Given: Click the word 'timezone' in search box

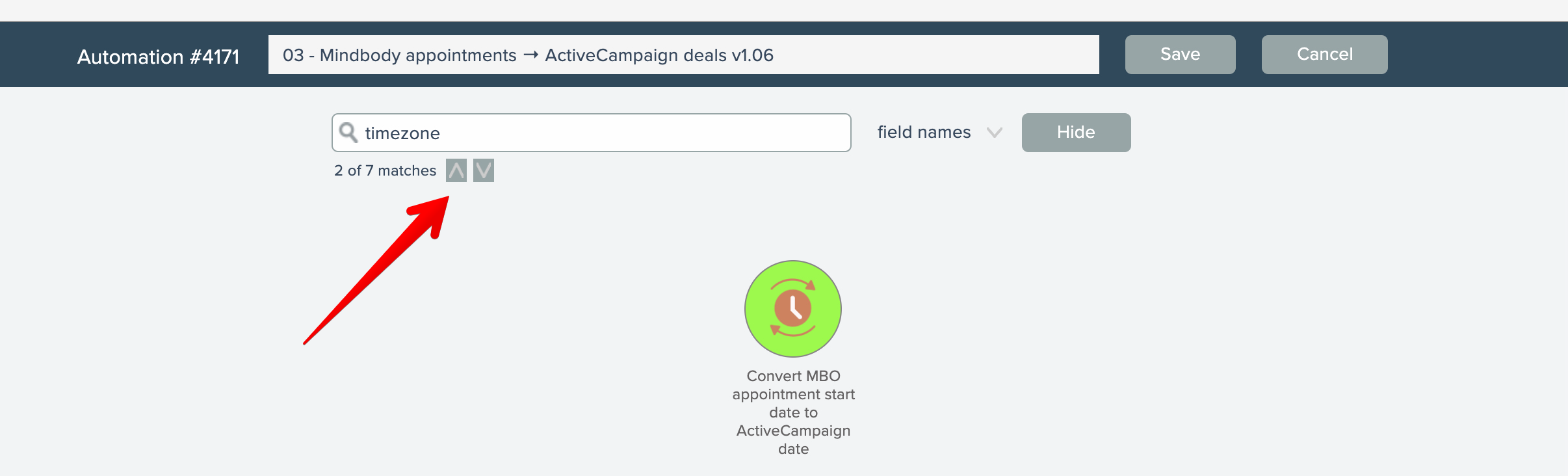Looking at the screenshot, I should tap(402, 133).
